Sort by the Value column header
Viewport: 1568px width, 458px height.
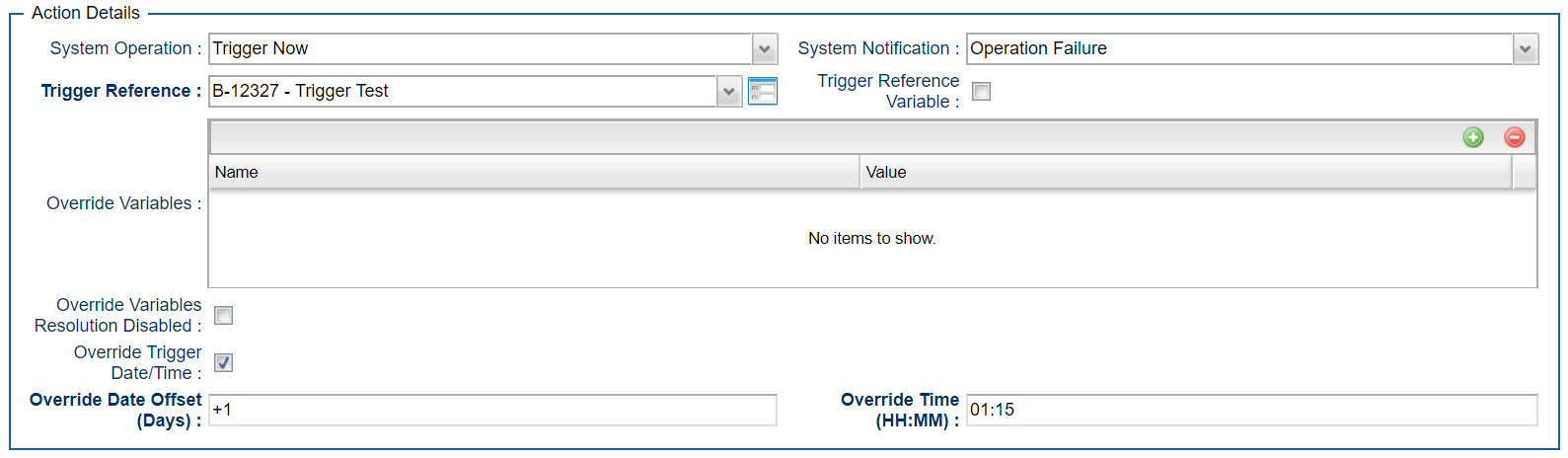pos(1184,172)
